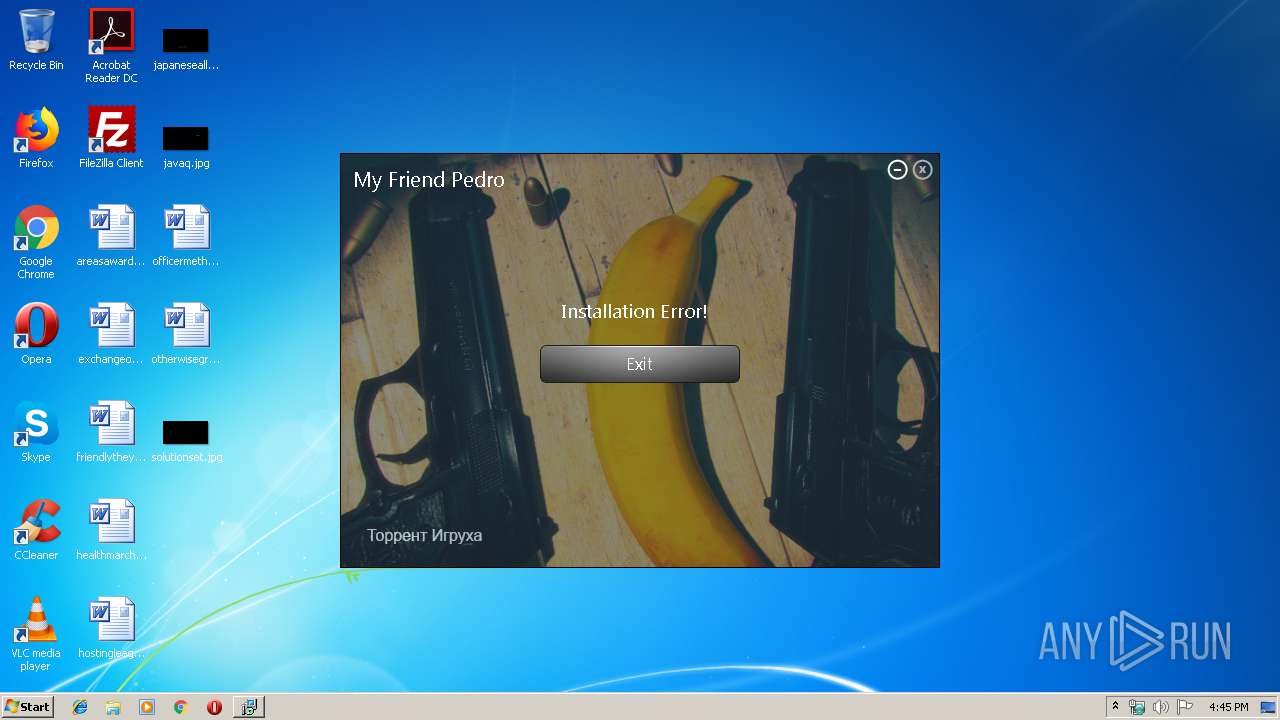Launch Google Chrome desktop shortcut

(x=36, y=242)
